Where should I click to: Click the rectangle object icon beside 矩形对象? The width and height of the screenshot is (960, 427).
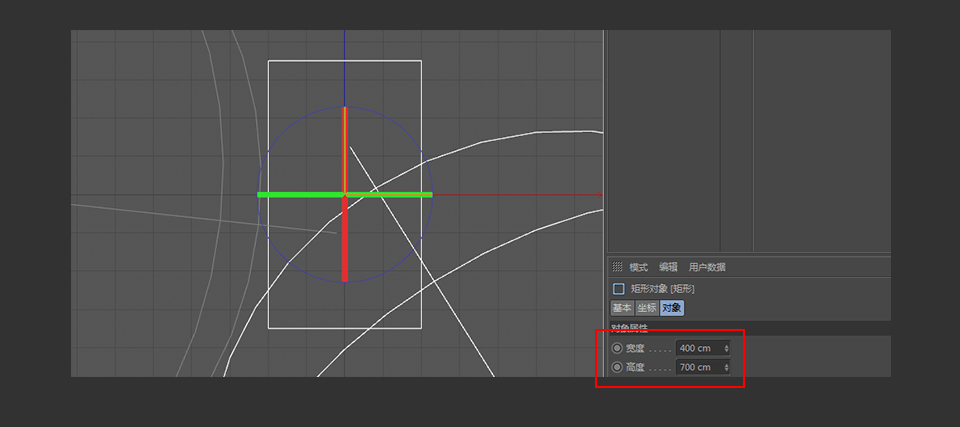(618, 288)
